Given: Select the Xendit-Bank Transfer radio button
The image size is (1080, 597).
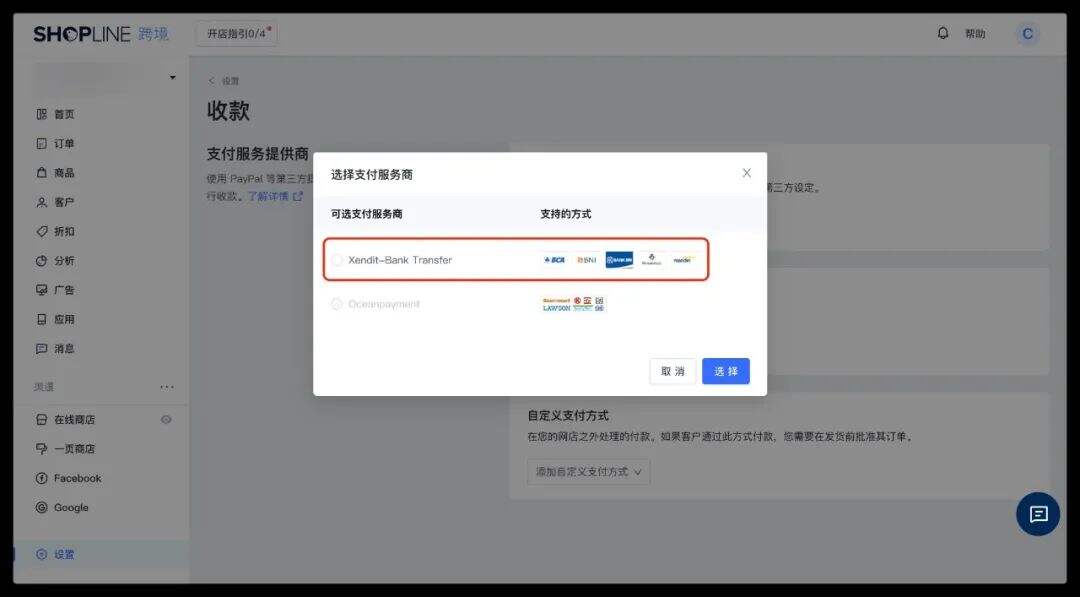Looking at the screenshot, I should (338, 259).
